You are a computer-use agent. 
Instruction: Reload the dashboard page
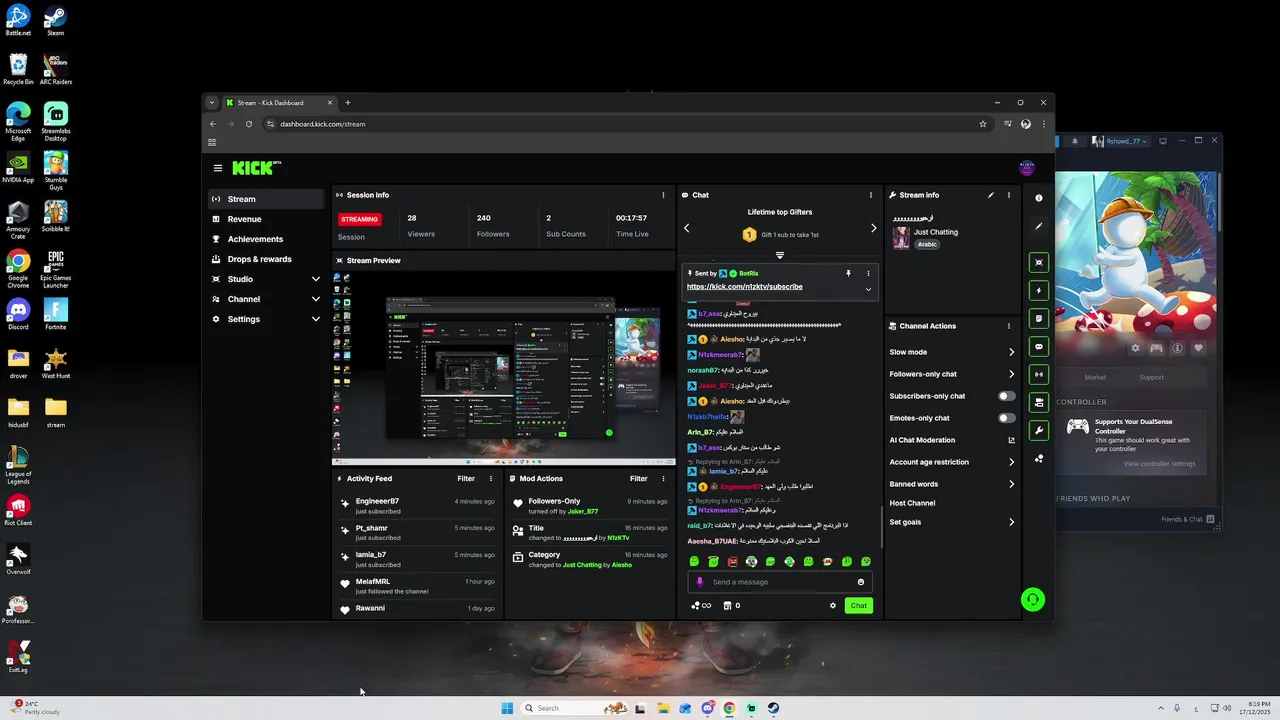249,124
